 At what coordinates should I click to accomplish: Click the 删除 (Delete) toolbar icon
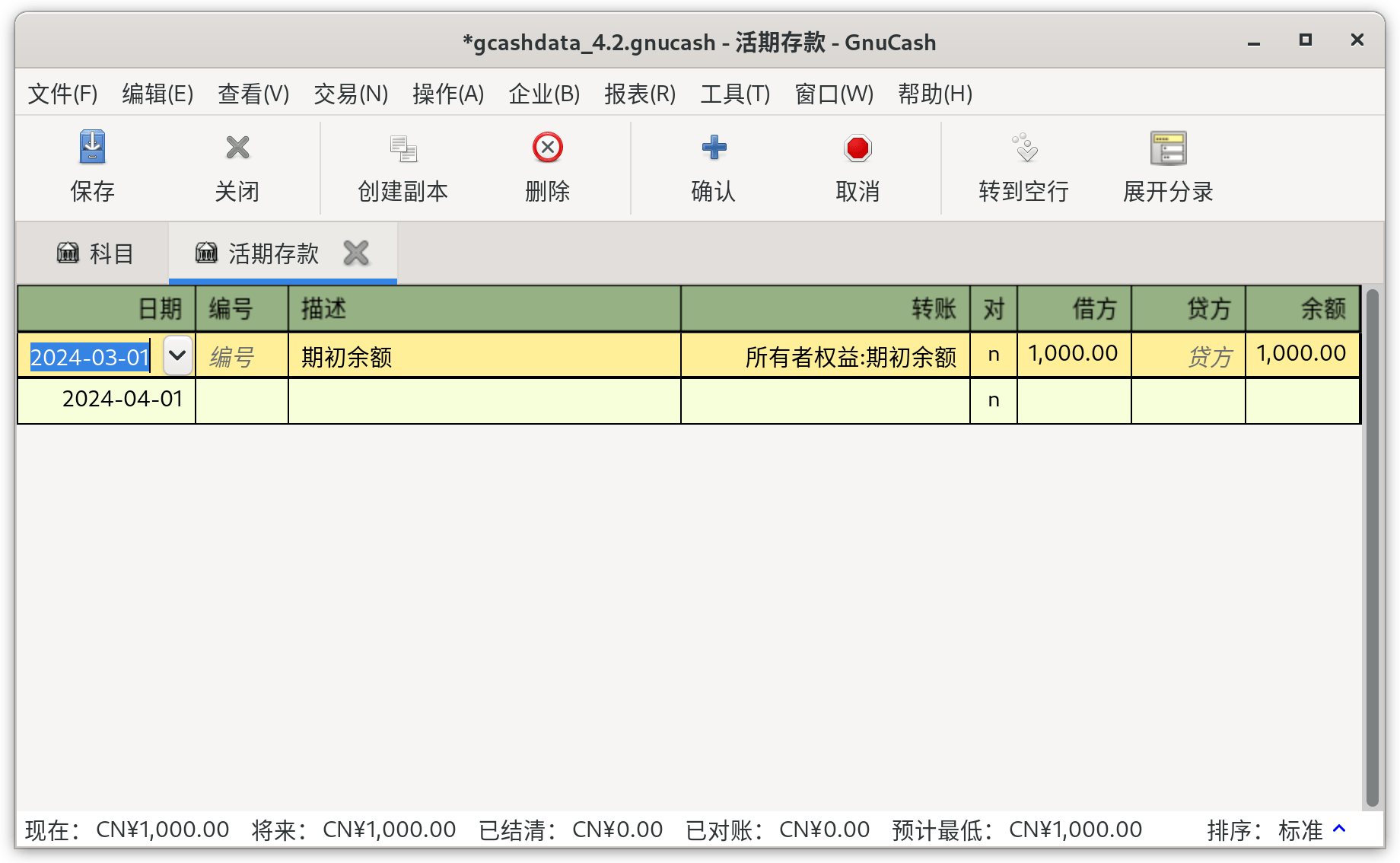click(548, 148)
